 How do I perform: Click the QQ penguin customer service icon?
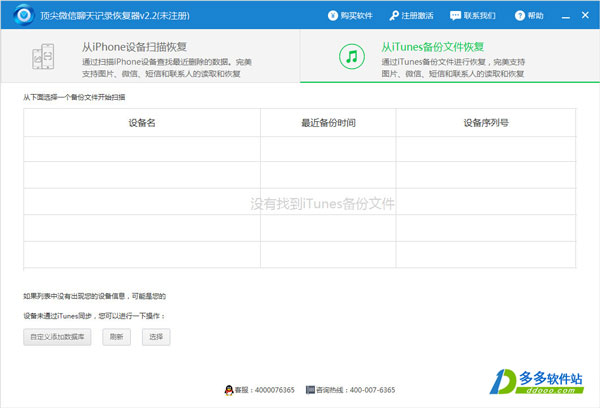tap(229, 390)
